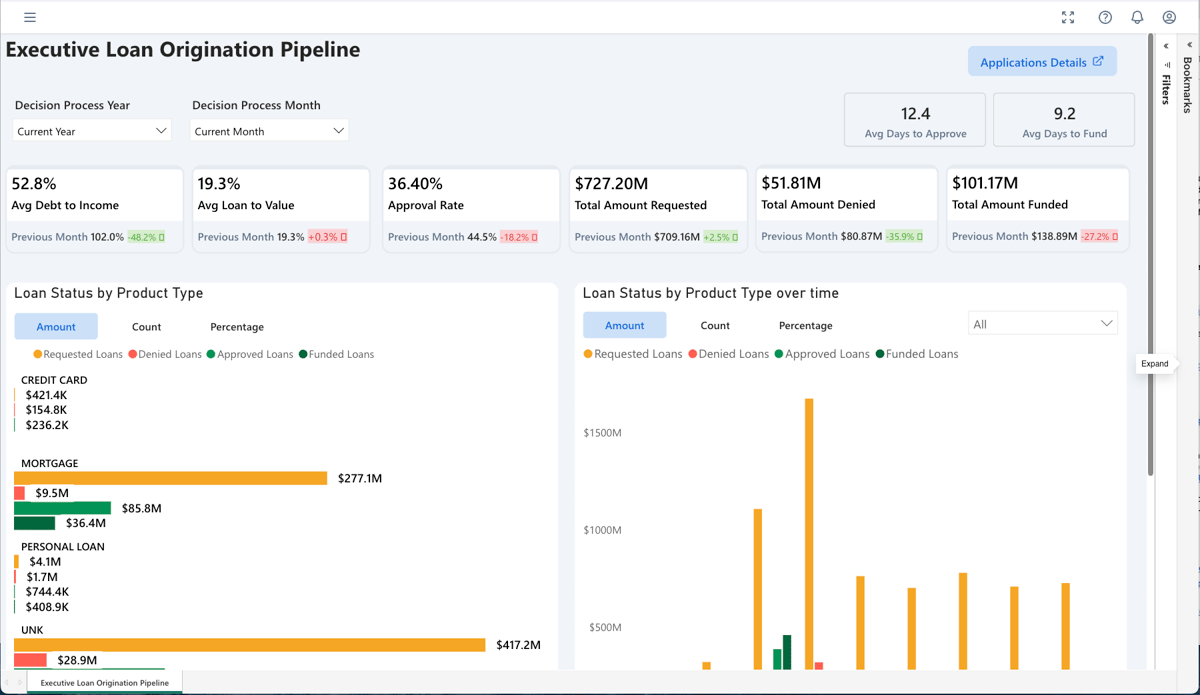Viewport: 1200px width, 695px height.
Task: Switch over time chart to Percentage
Action: [x=805, y=325]
